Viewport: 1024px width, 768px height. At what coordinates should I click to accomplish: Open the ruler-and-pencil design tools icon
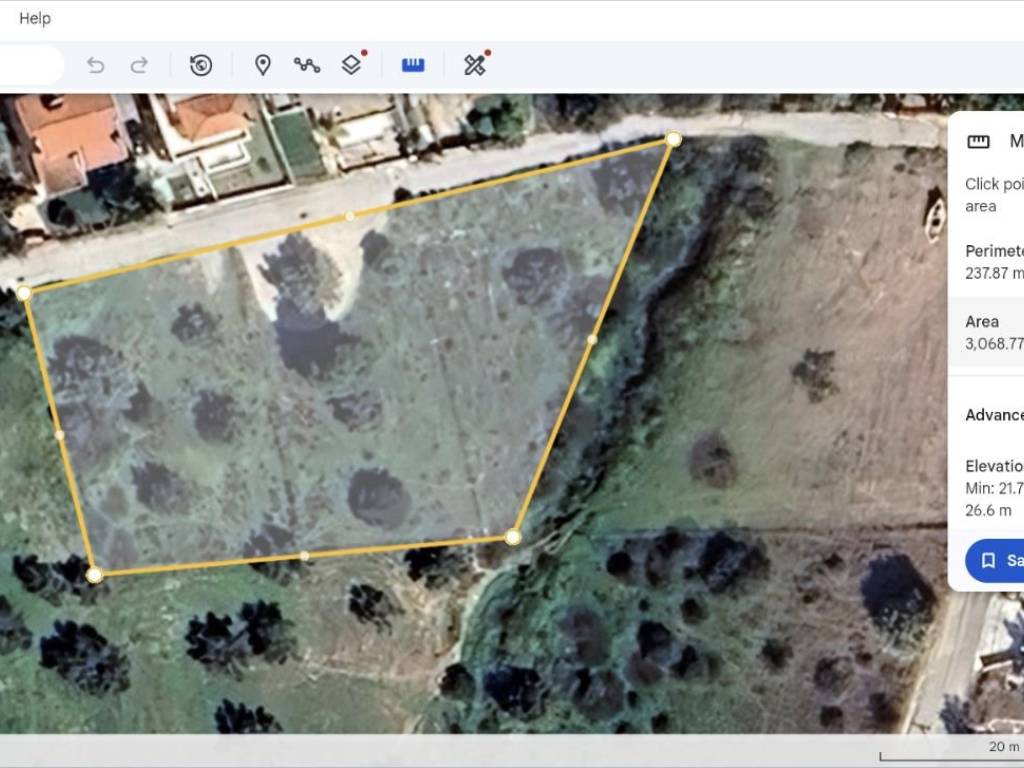(474, 65)
